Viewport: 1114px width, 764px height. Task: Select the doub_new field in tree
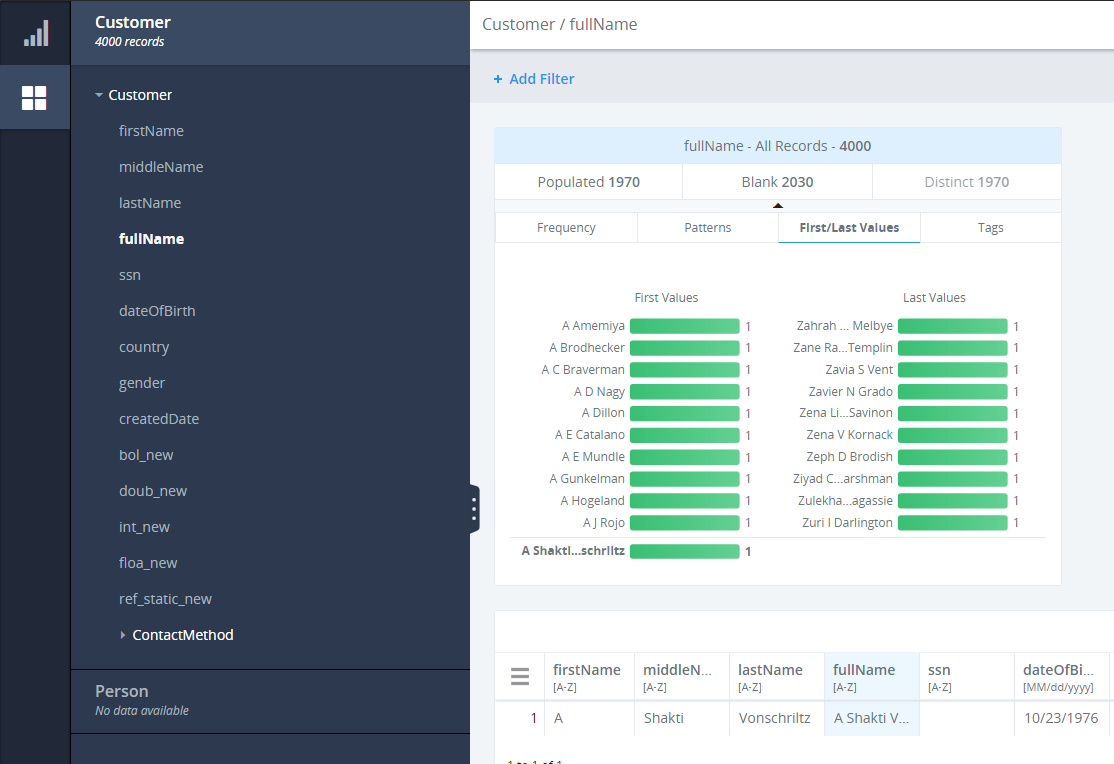click(153, 491)
